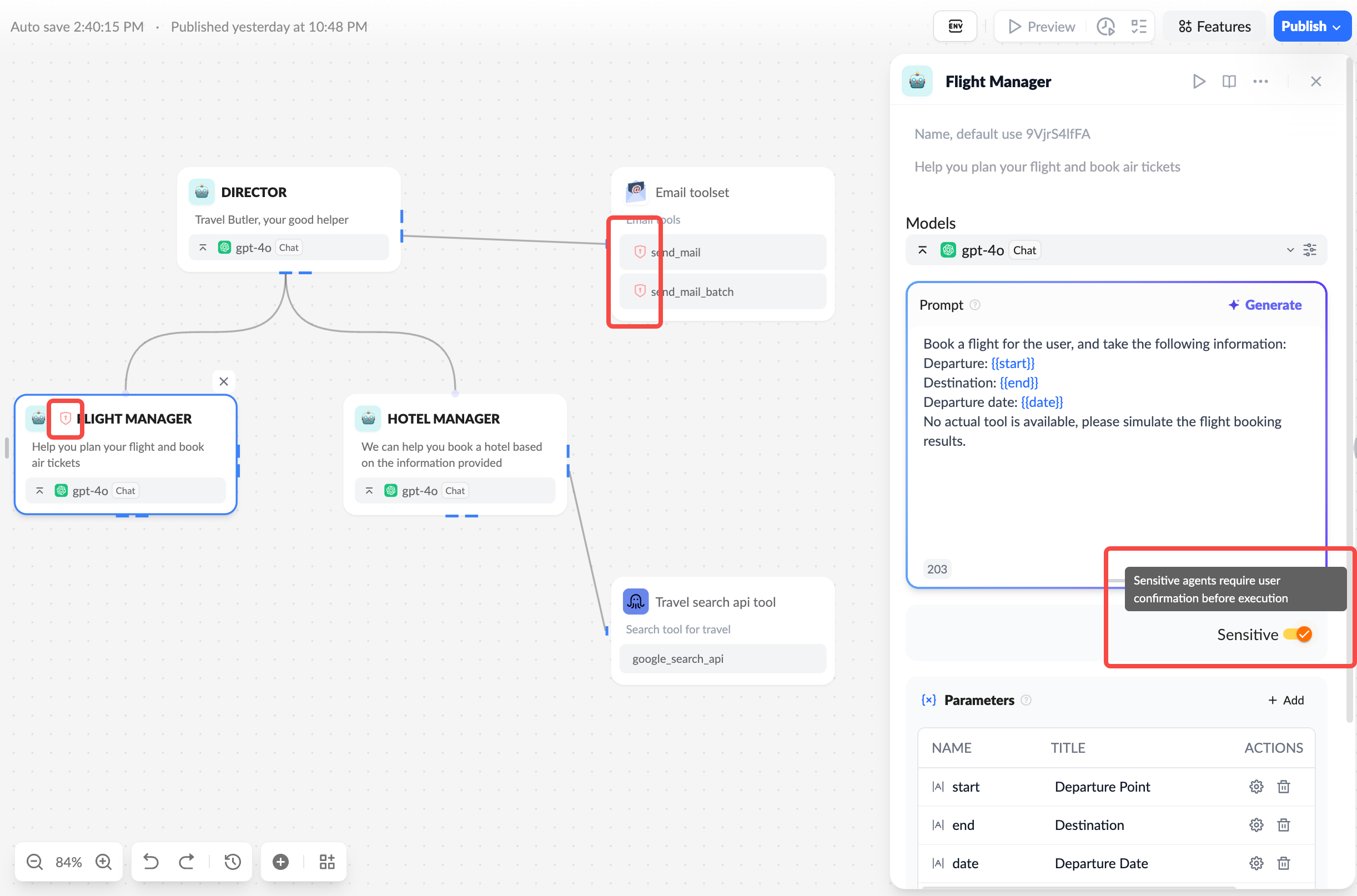Open the three-dots more options menu
This screenshot has width=1357, height=896.
pos(1260,81)
